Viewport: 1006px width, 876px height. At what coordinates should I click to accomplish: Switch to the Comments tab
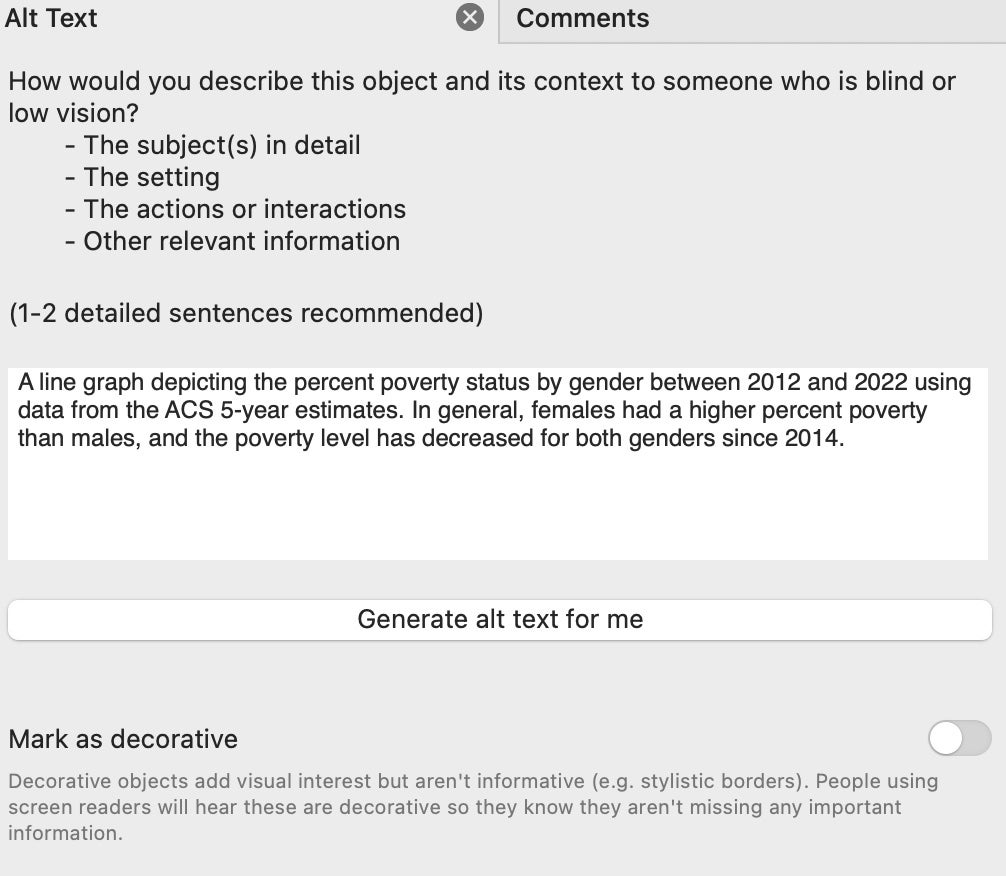tap(582, 18)
